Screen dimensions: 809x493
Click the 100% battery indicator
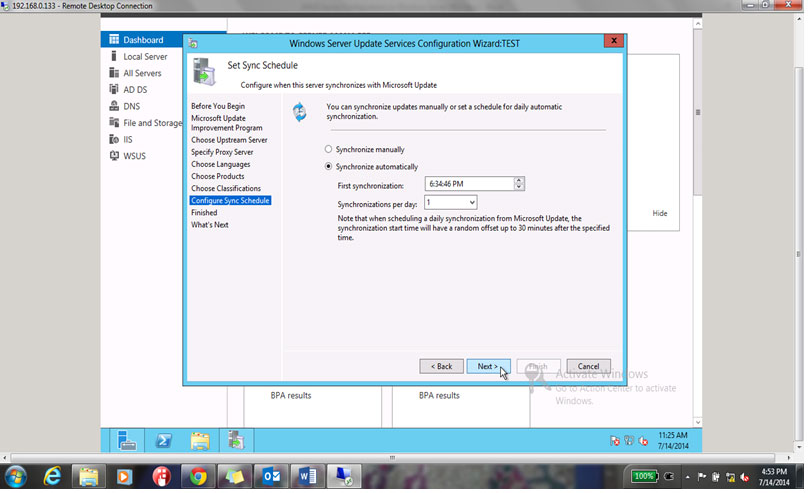click(x=644, y=476)
